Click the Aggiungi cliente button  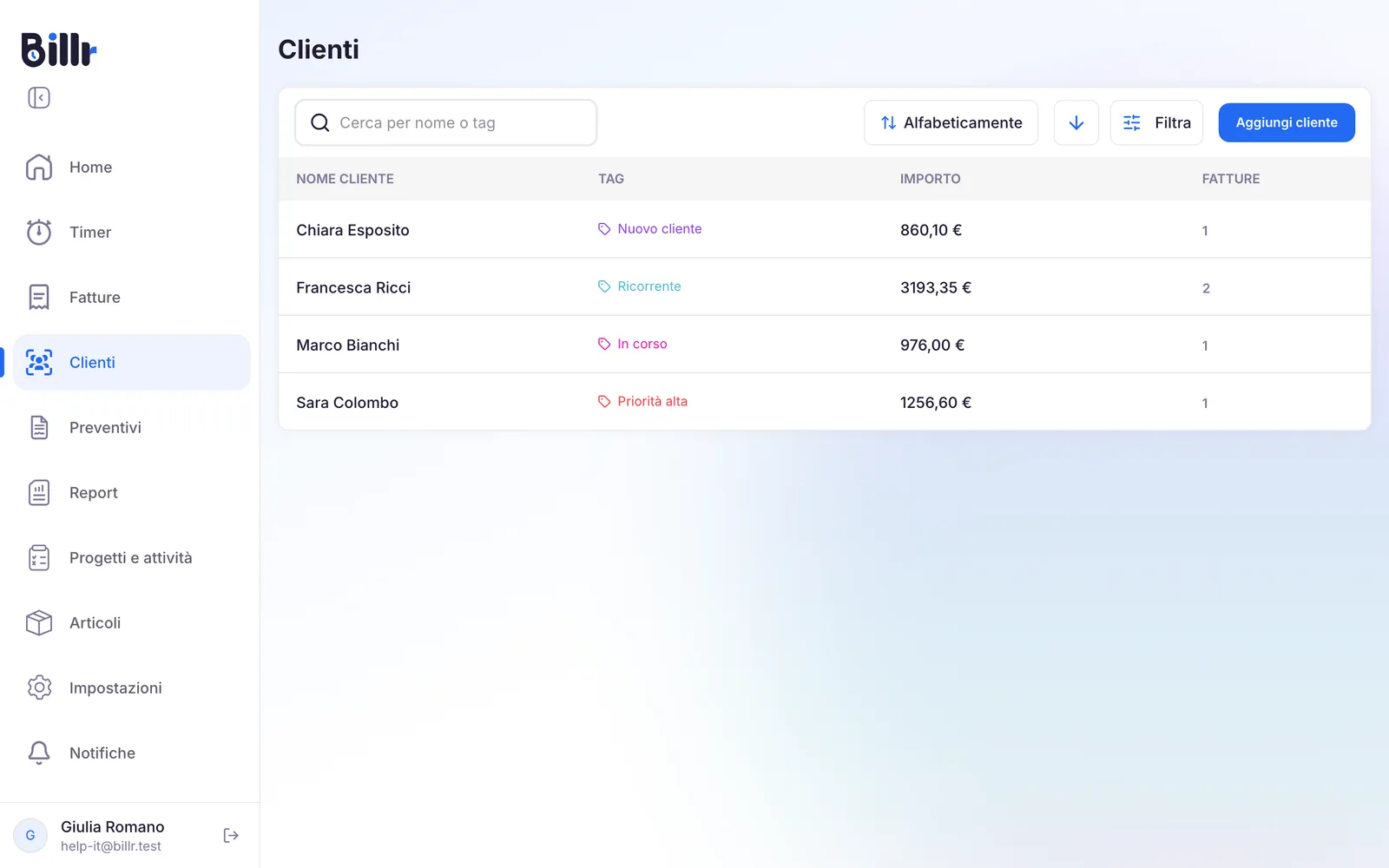(x=1287, y=122)
